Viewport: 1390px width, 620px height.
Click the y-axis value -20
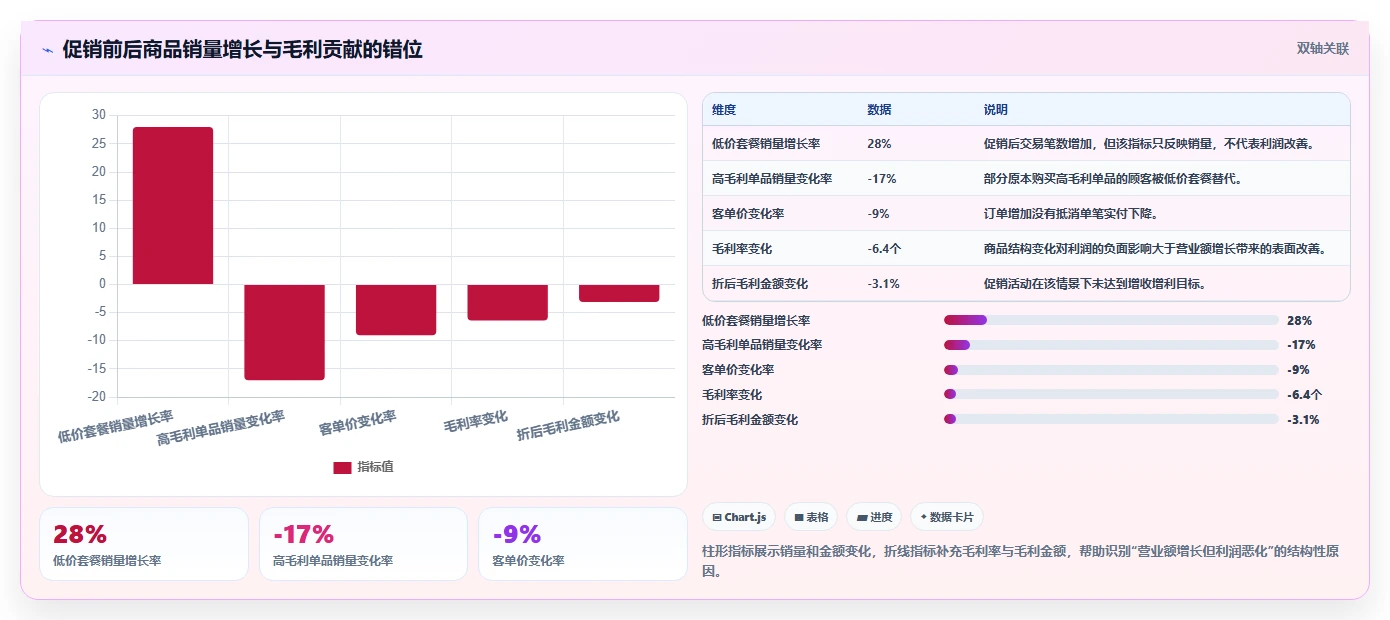96,397
